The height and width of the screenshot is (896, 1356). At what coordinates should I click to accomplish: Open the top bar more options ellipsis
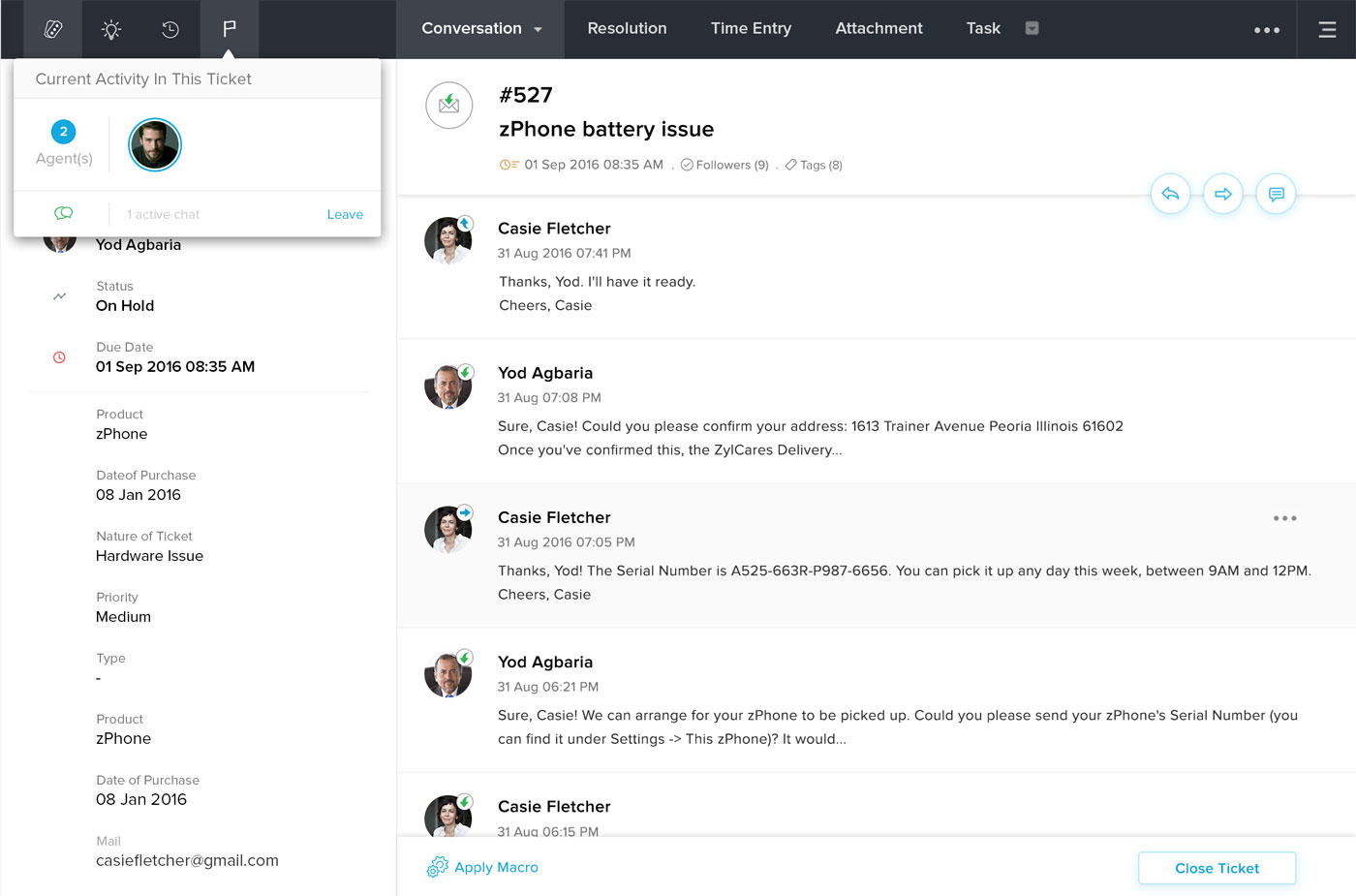[x=1267, y=30]
